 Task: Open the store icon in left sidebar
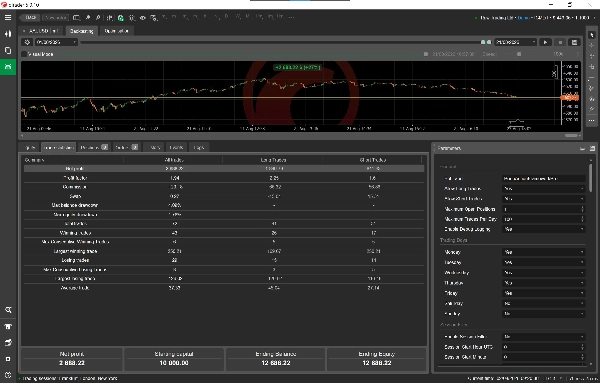(8, 326)
